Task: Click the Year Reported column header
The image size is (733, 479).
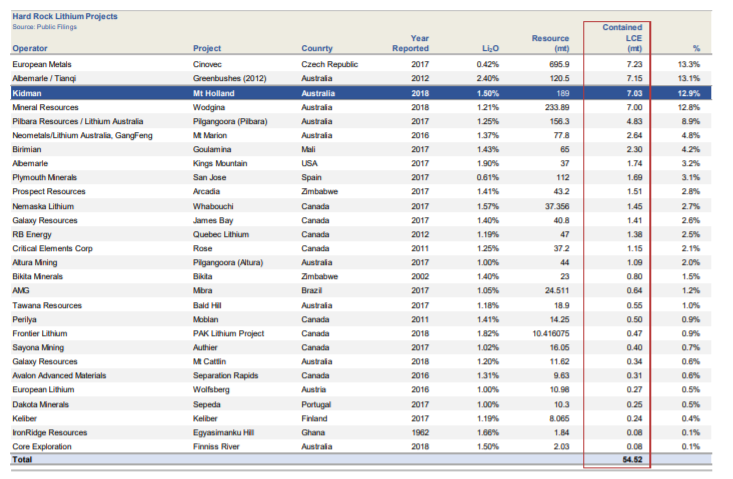Action: pos(410,43)
